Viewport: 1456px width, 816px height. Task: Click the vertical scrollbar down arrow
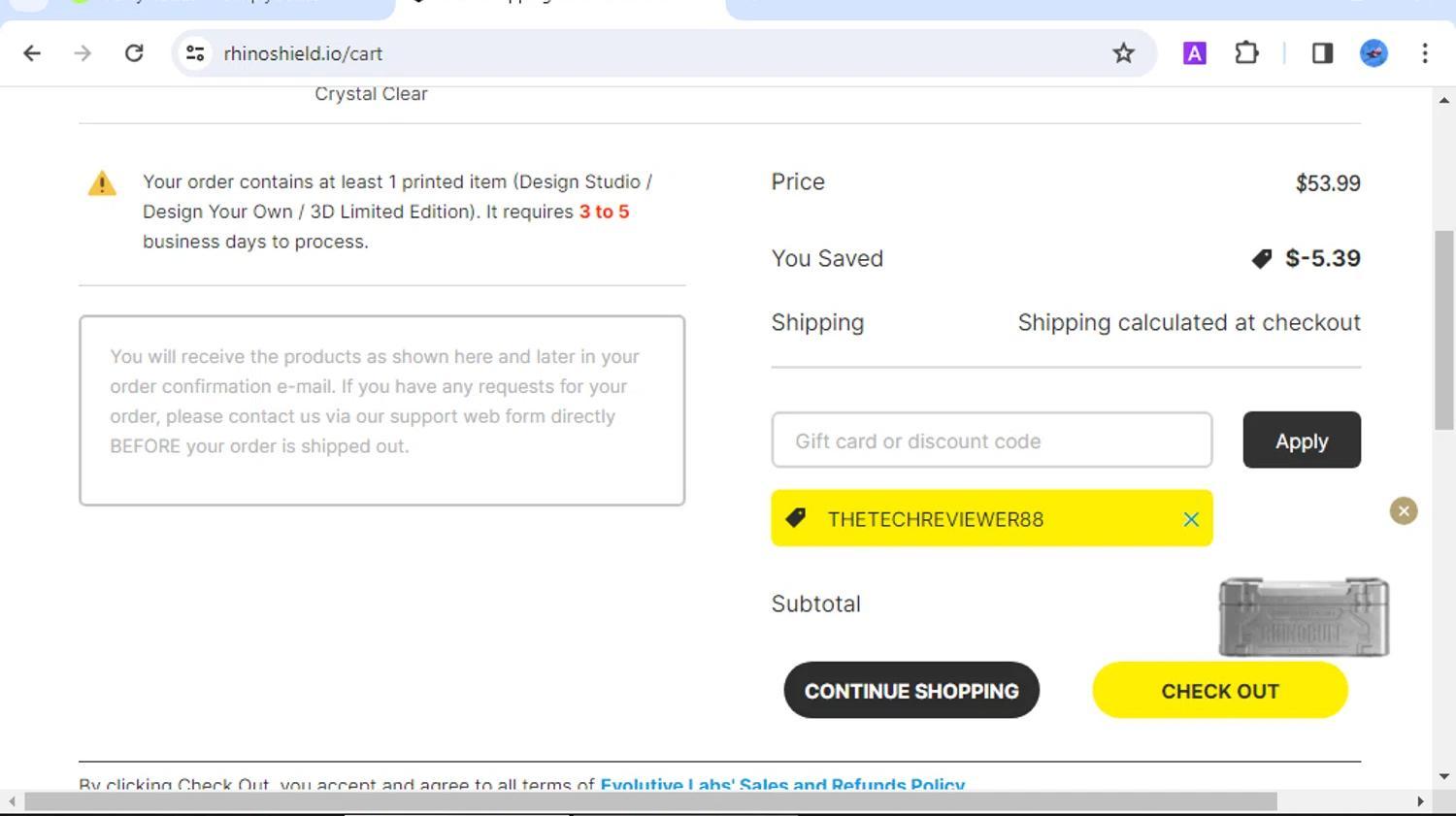1443,776
